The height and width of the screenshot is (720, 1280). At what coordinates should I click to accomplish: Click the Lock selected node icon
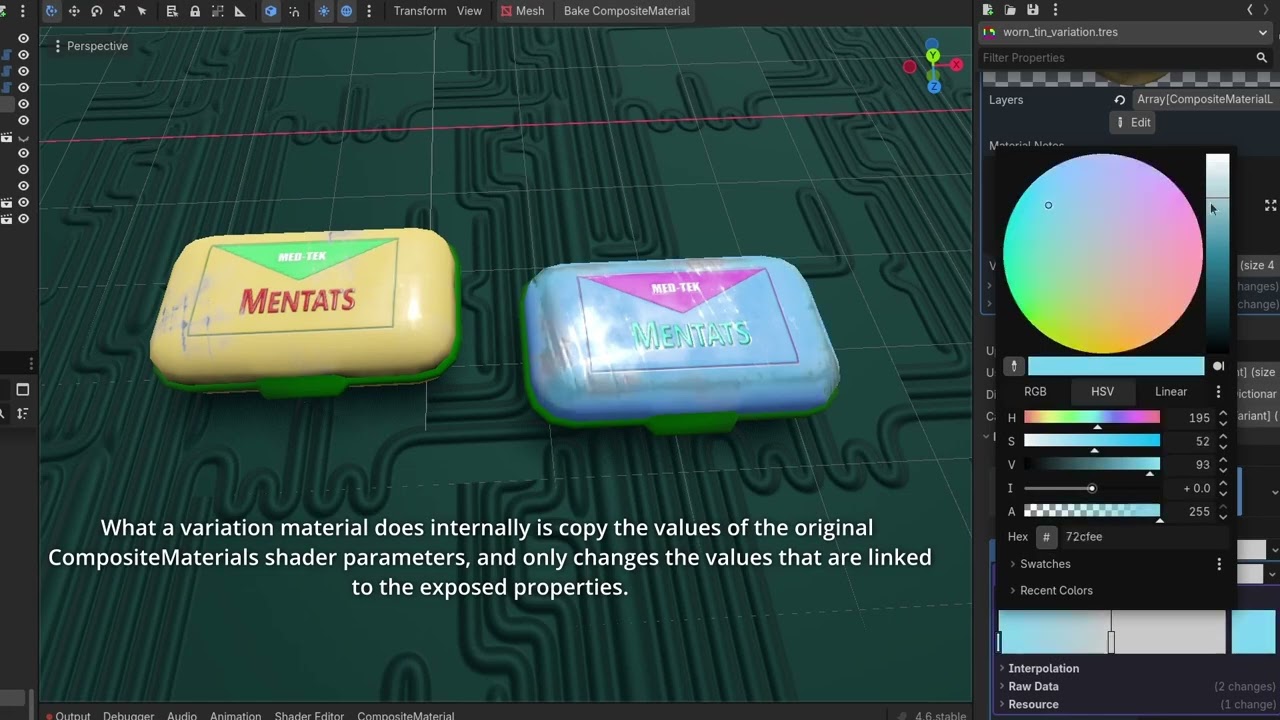[195, 11]
